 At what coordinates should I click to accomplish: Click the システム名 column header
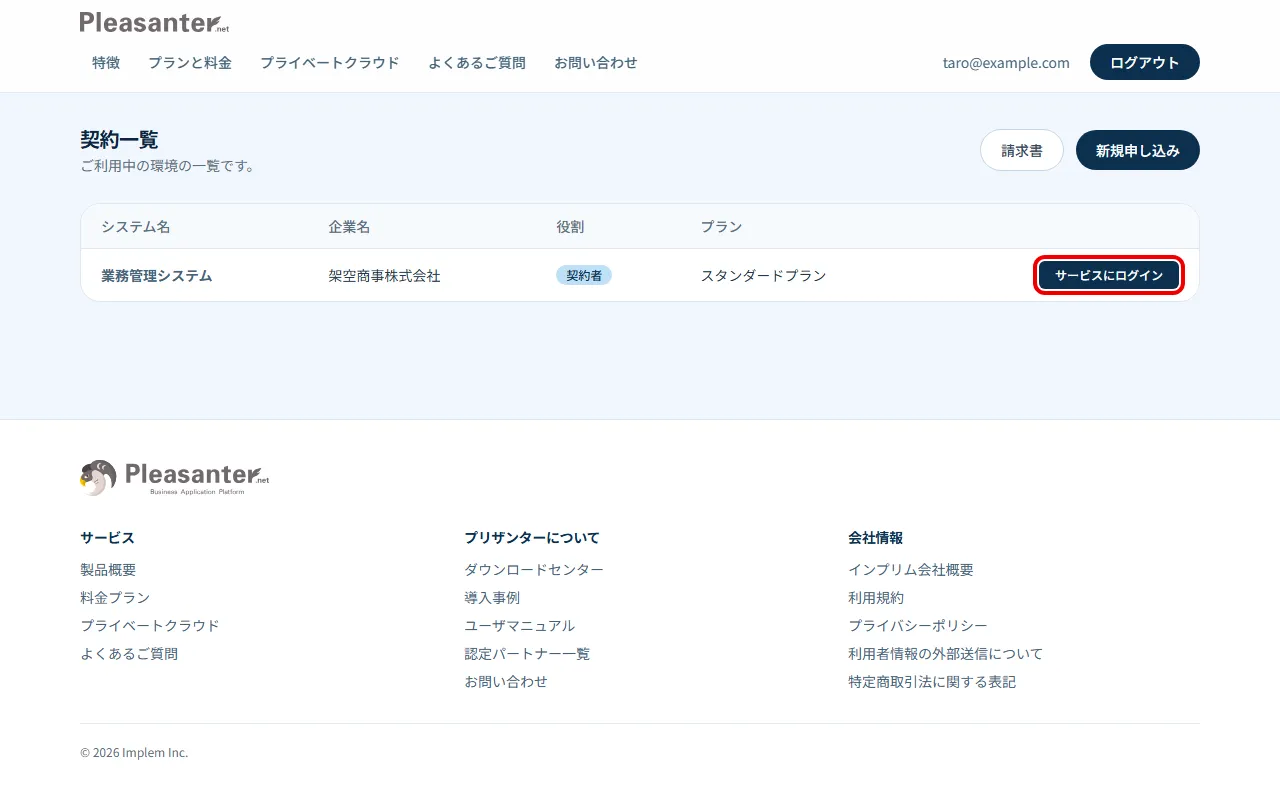pos(136,226)
